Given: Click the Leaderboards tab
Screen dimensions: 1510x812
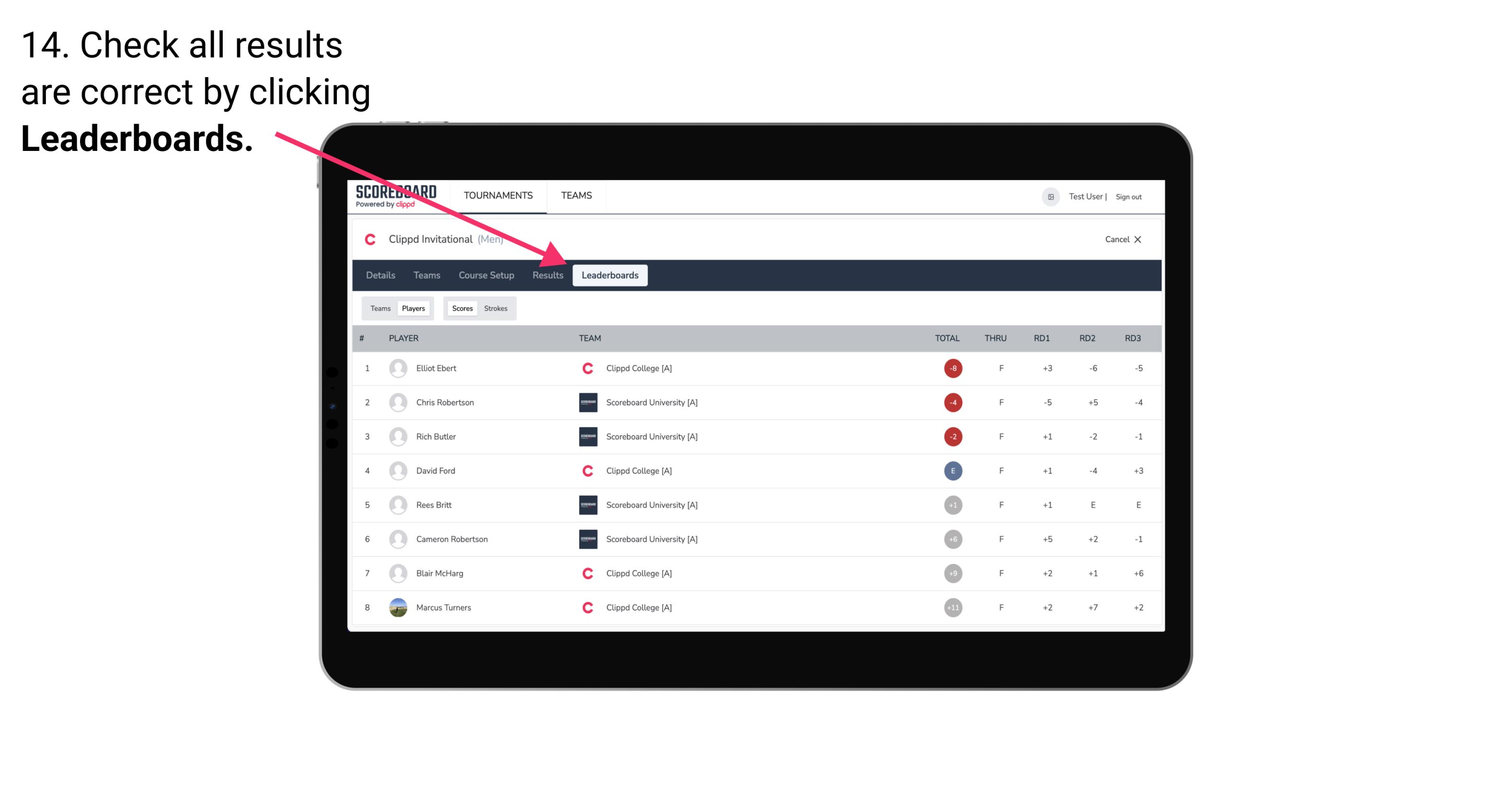Looking at the screenshot, I should [x=611, y=275].
